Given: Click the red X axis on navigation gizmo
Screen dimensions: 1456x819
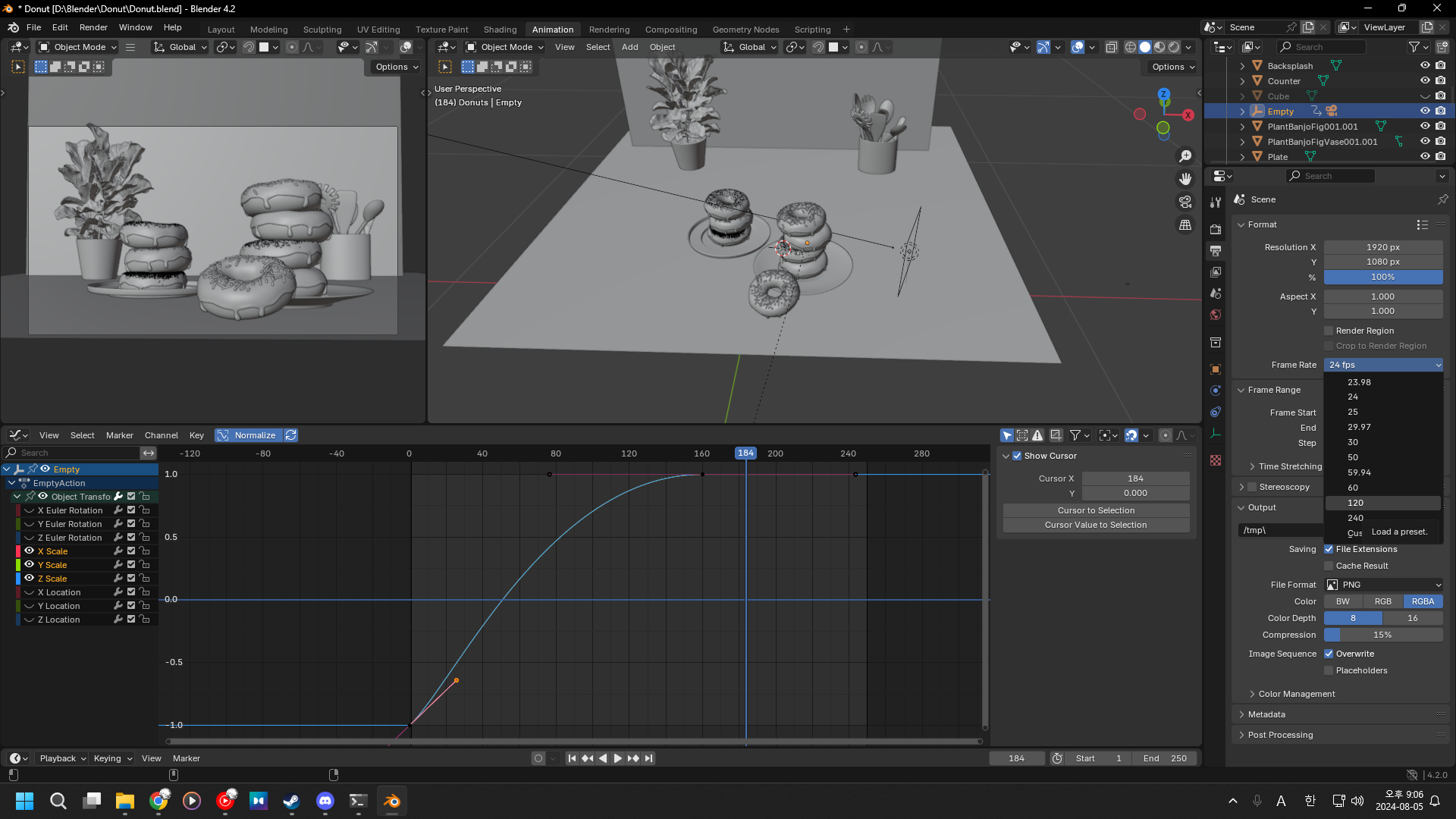Looking at the screenshot, I should [x=1188, y=115].
